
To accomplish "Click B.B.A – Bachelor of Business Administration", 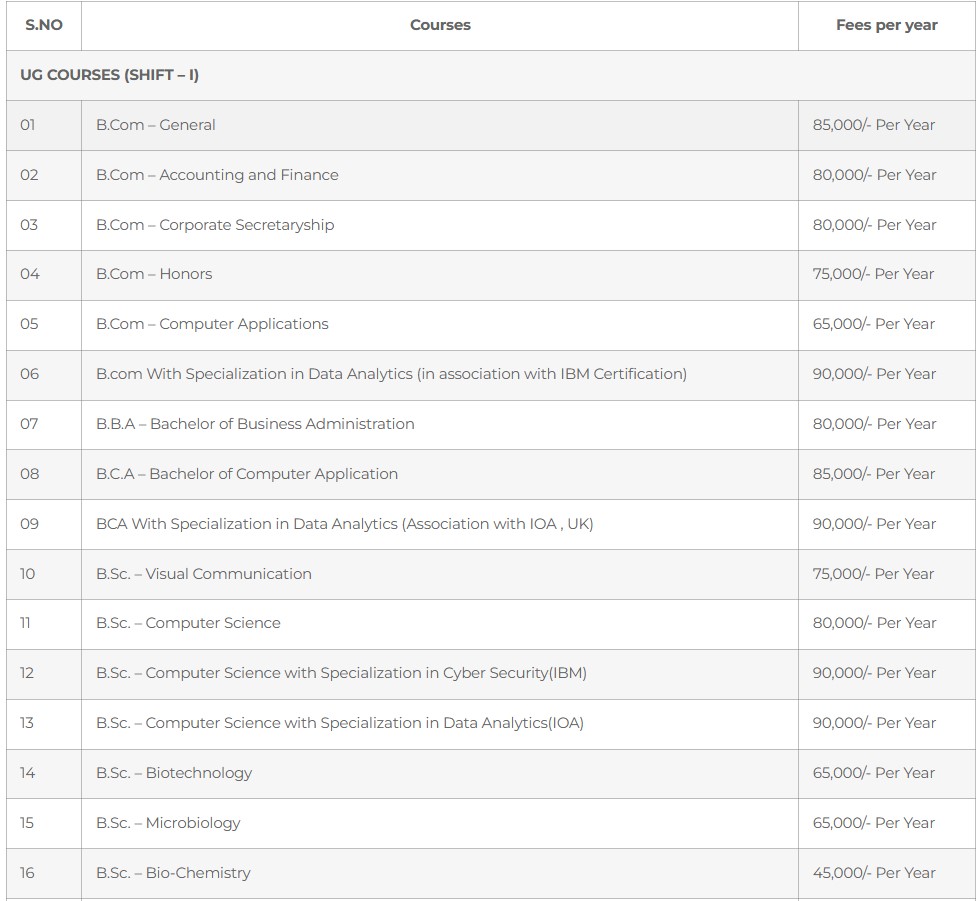I will pos(255,424).
